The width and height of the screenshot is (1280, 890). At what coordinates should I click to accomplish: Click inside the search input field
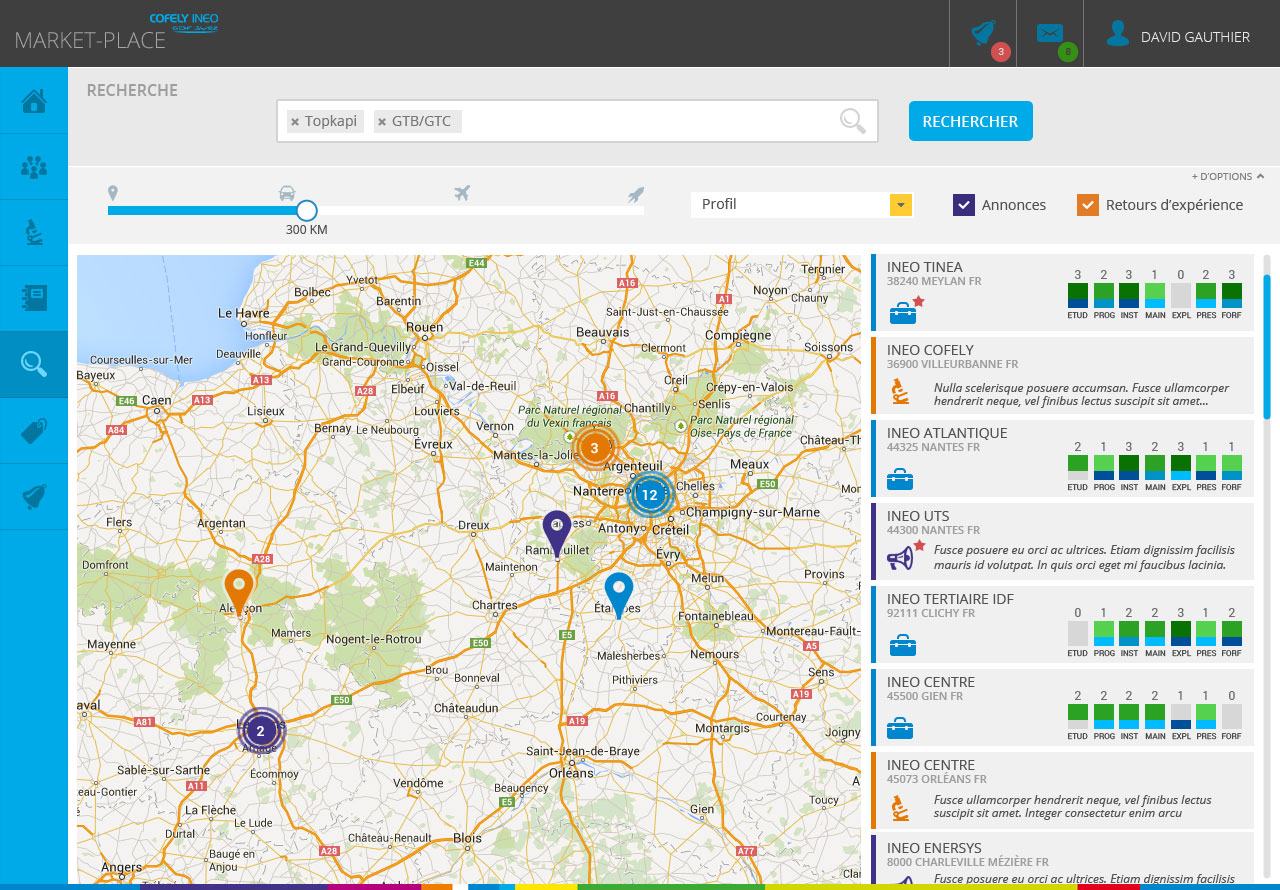[x=577, y=121]
